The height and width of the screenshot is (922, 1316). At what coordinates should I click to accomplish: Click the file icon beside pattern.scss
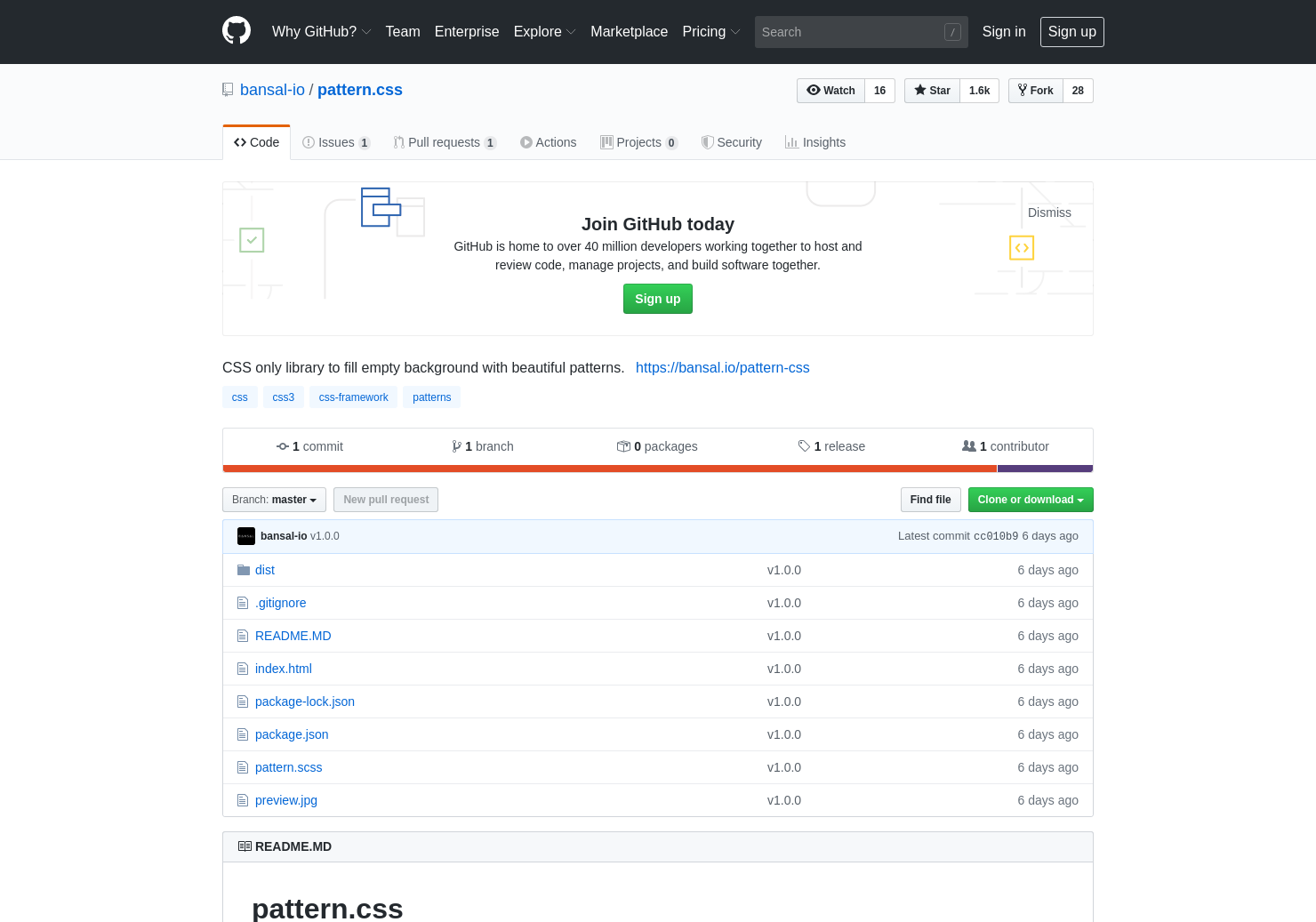pos(243,767)
